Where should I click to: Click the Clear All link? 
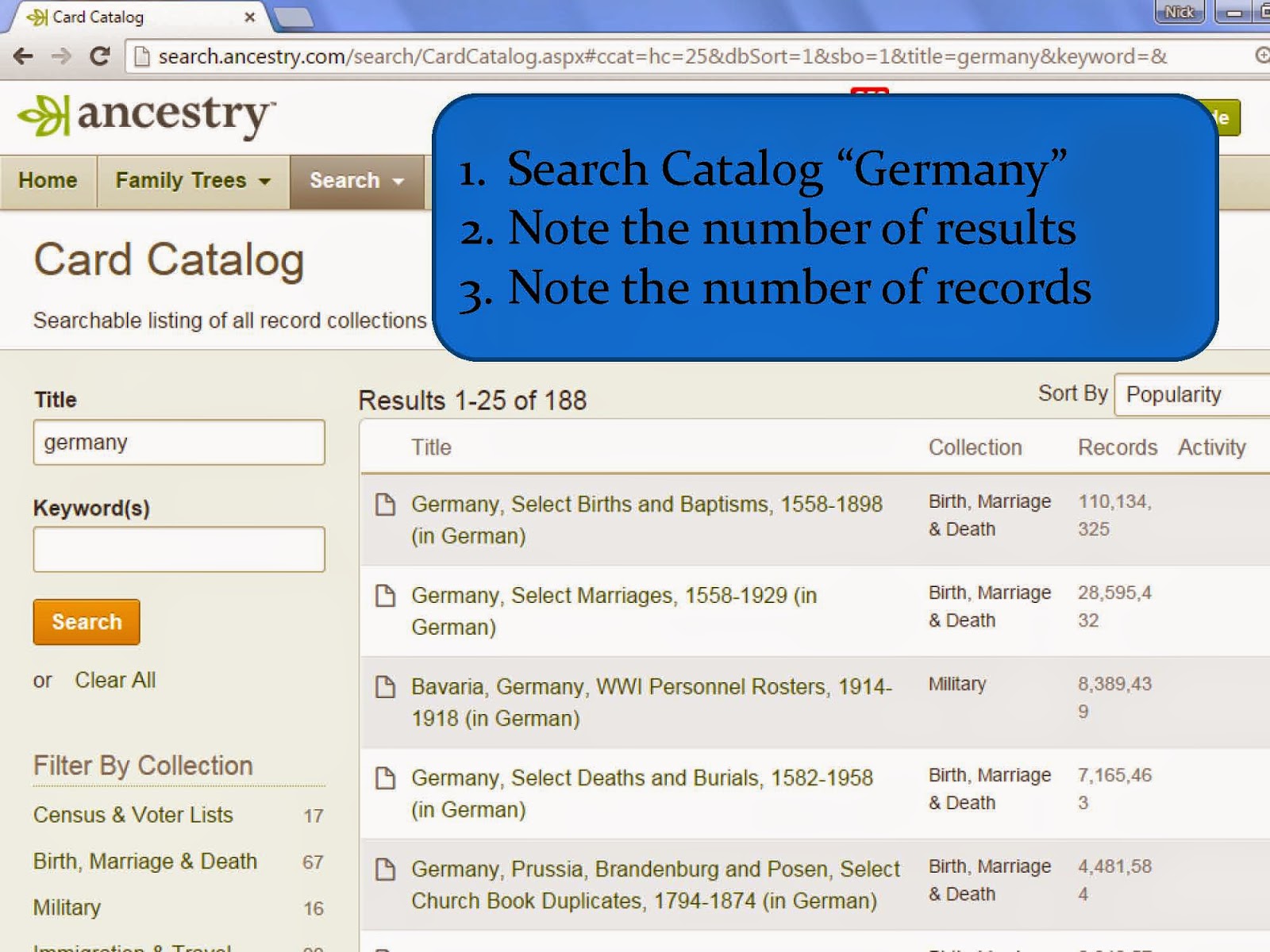[115, 680]
